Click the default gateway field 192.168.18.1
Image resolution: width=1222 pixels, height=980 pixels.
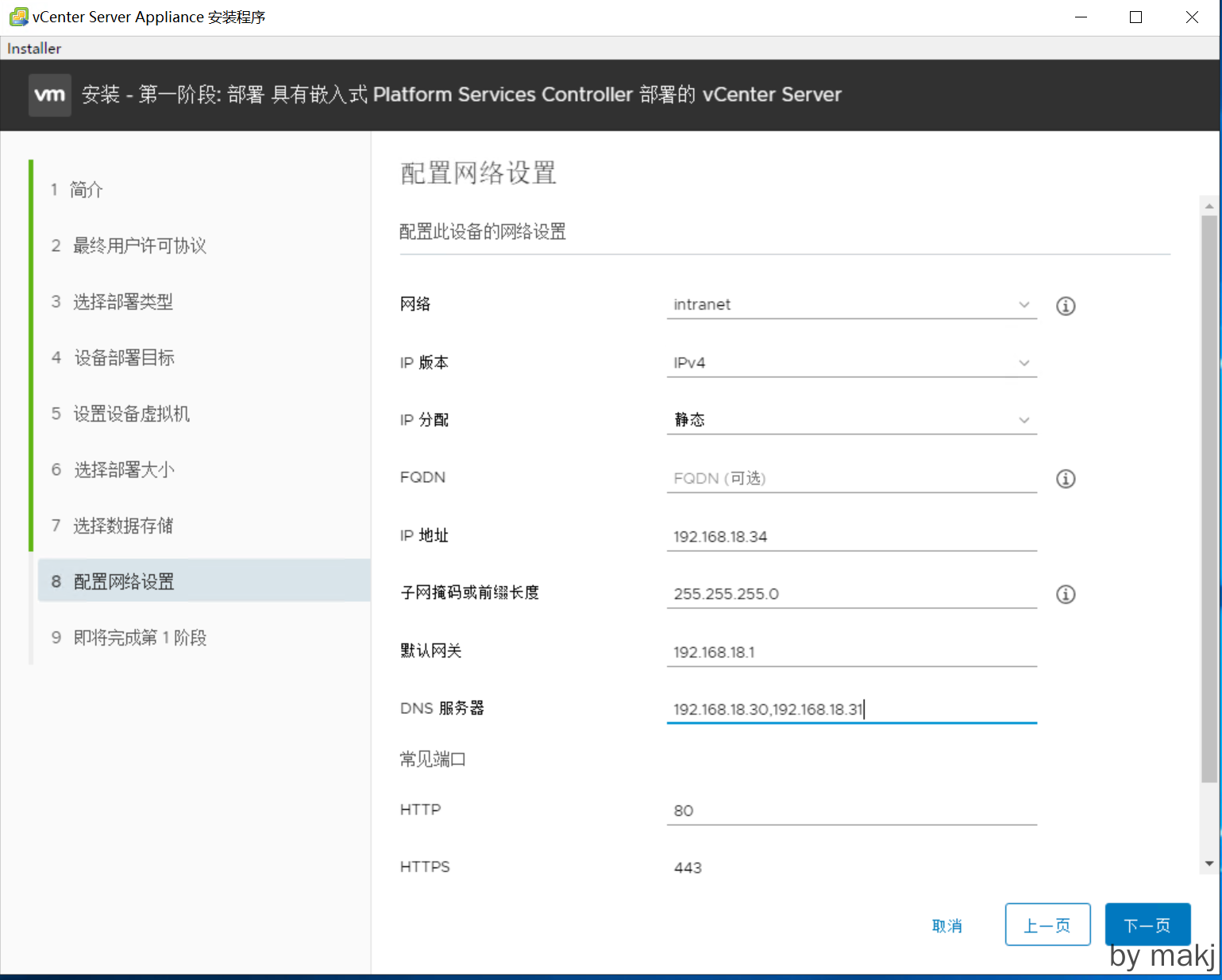click(851, 652)
